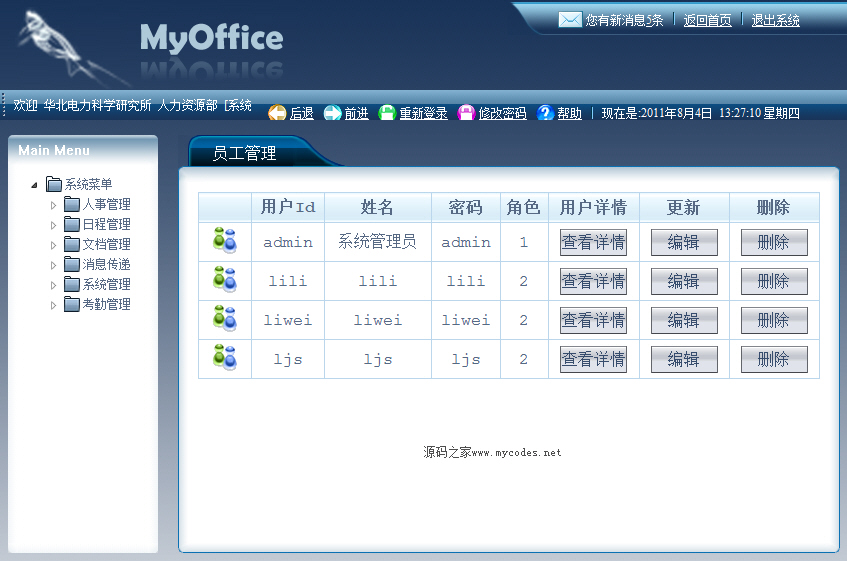Click the 文档管理 folder icon
This screenshot has width=847, height=561.
(72, 244)
